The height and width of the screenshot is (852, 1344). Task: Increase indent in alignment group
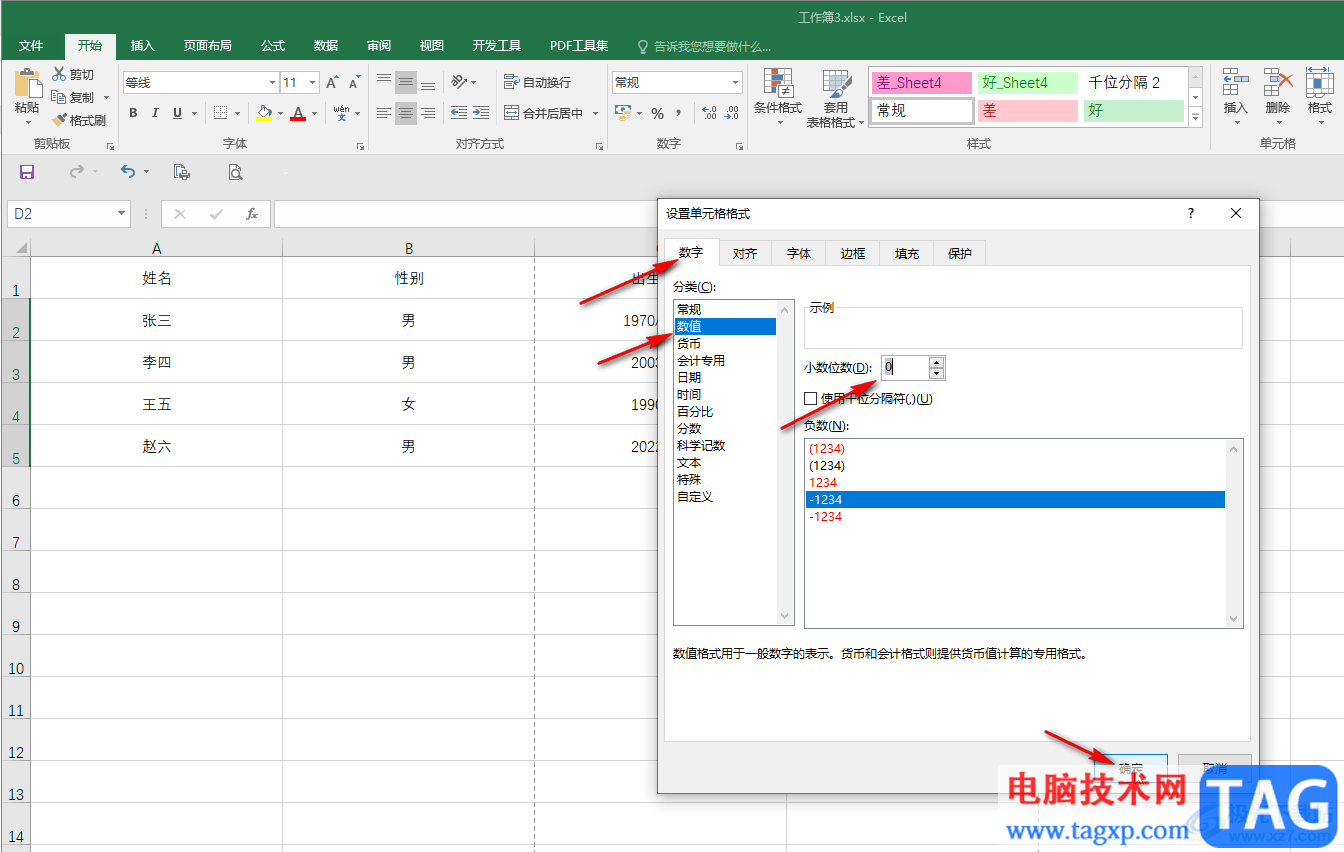pyautogui.click(x=481, y=113)
